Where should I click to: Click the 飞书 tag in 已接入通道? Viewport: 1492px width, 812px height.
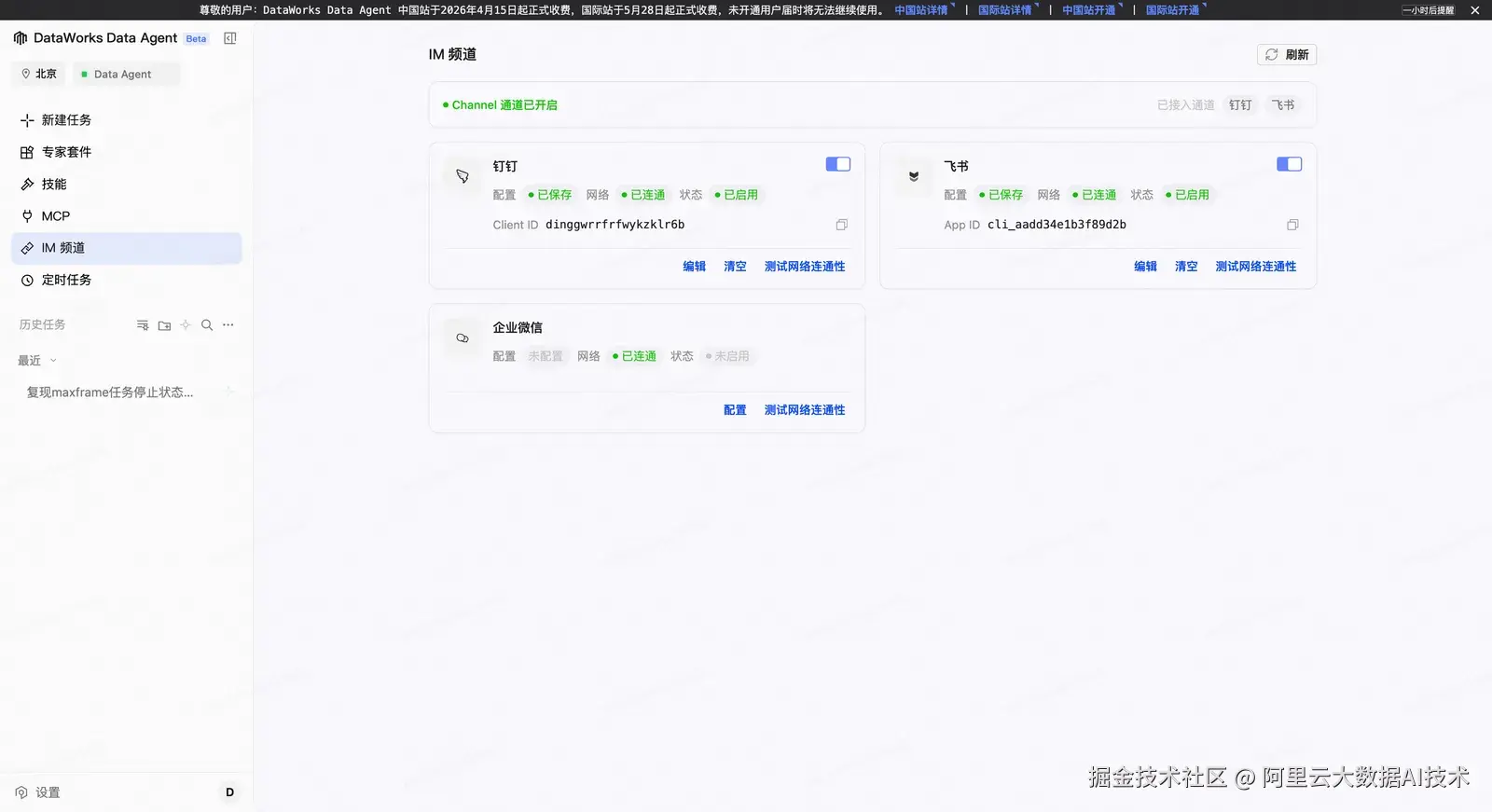click(1284, 105)
